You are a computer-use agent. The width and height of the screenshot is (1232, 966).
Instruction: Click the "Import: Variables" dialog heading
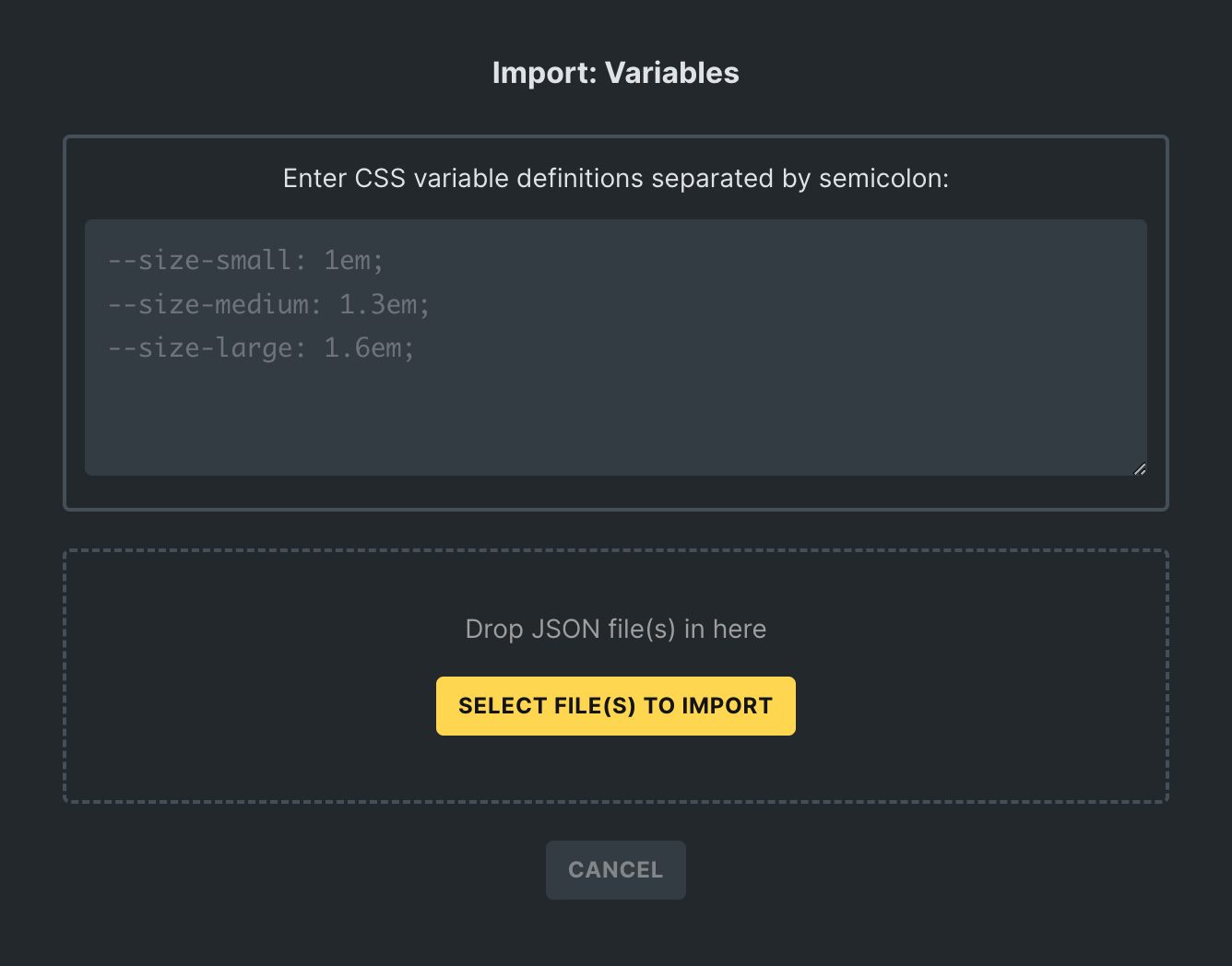[615, 73]
